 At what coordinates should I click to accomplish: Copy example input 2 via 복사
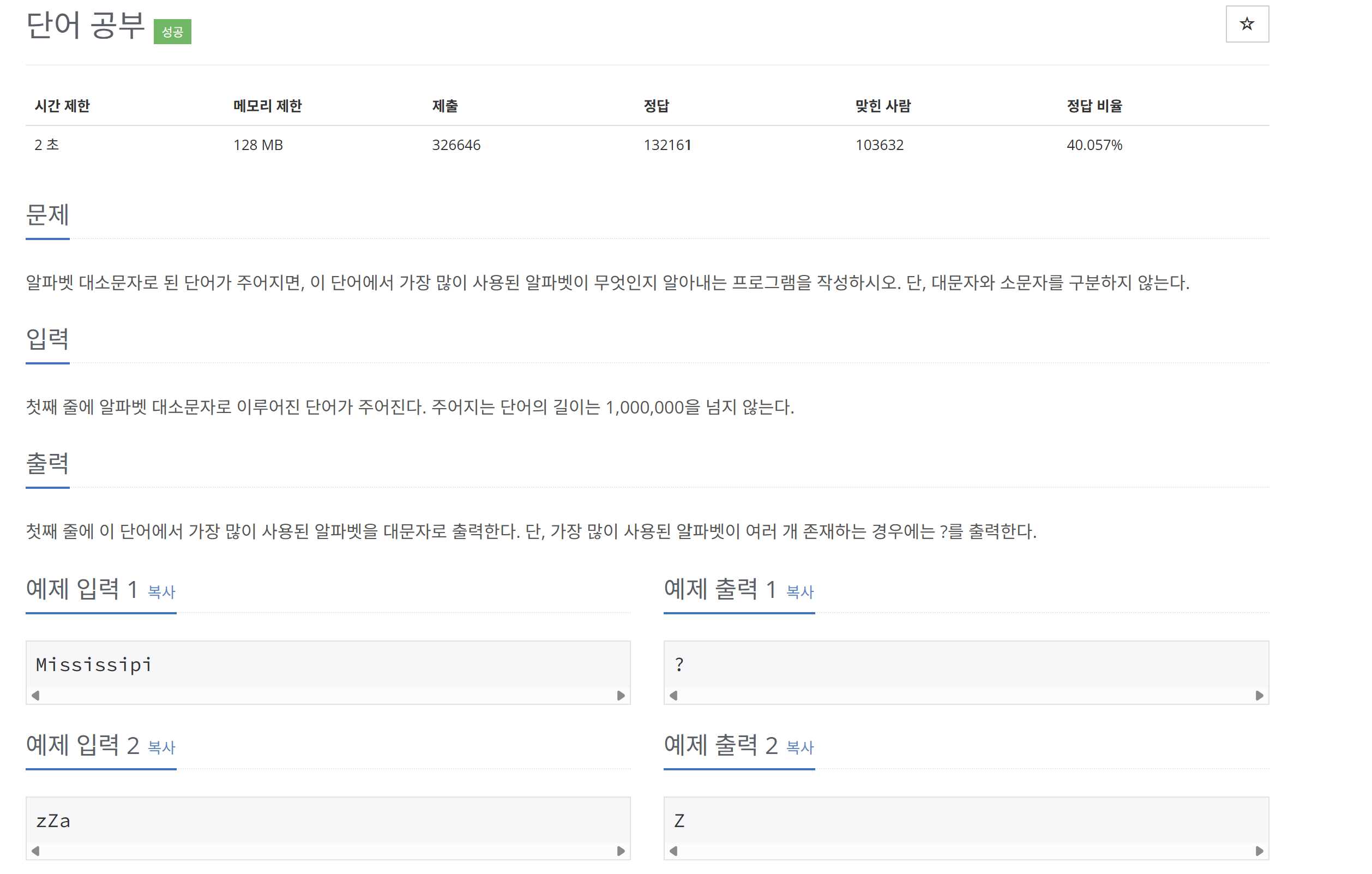[x=161, y=747]
